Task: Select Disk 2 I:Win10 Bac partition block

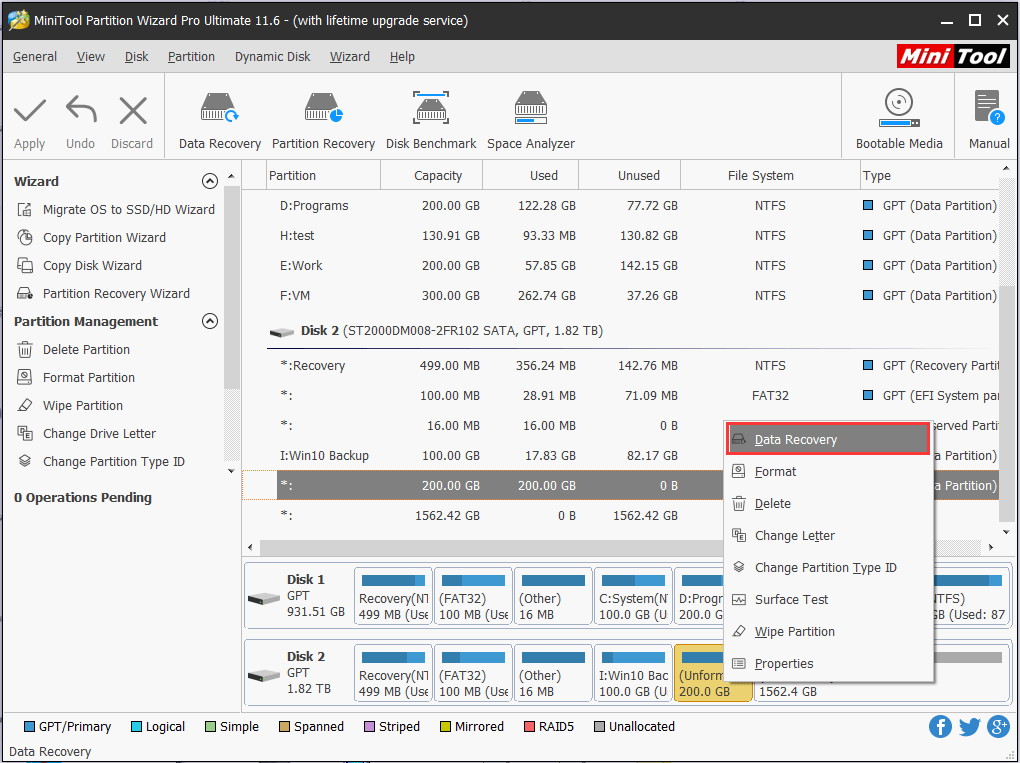Action: click(633, 673)
